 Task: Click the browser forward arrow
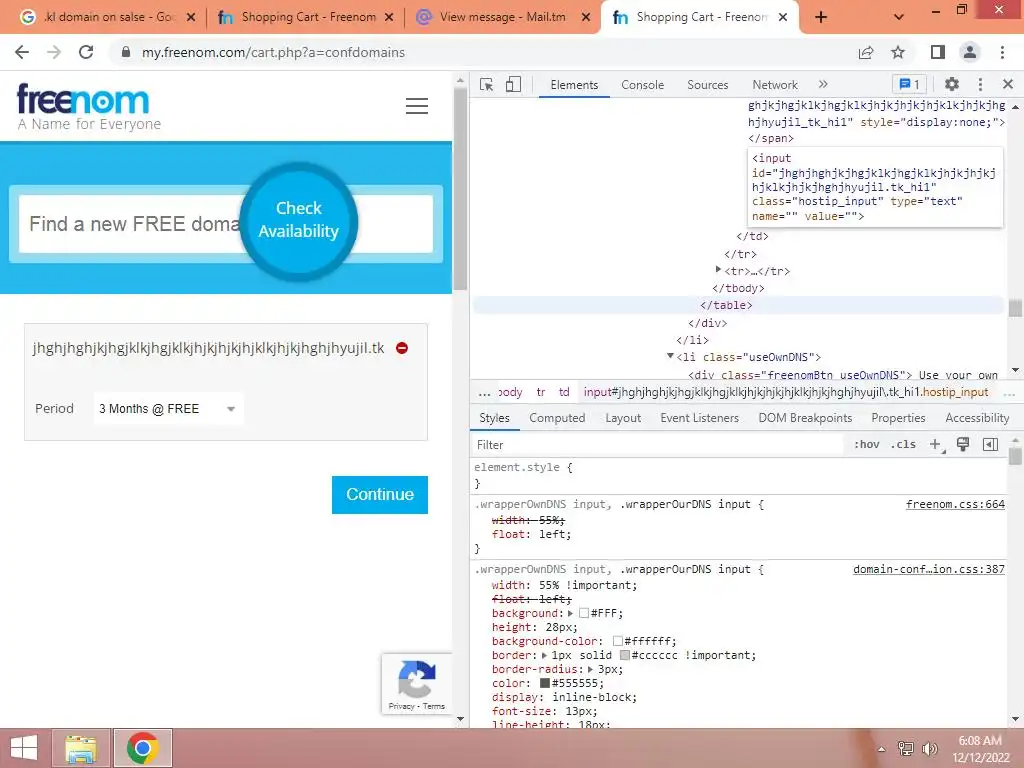pos(54,52)
